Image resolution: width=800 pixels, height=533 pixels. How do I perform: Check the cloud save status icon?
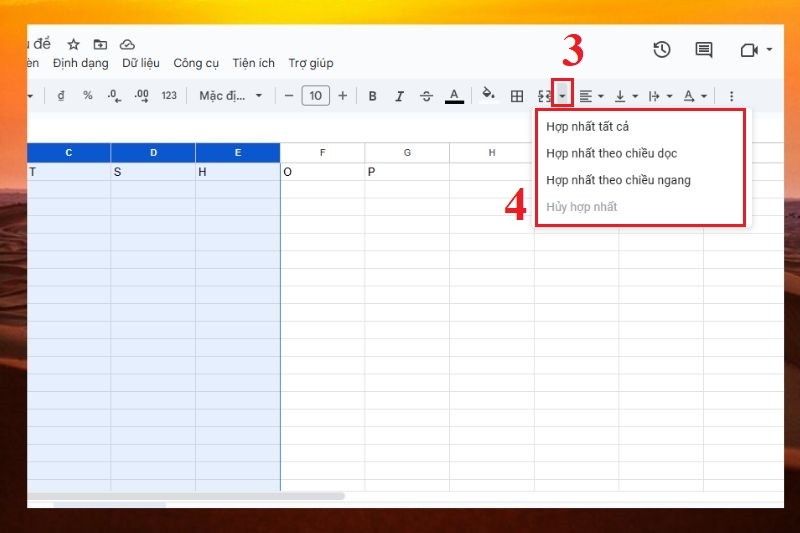(127, 44)
